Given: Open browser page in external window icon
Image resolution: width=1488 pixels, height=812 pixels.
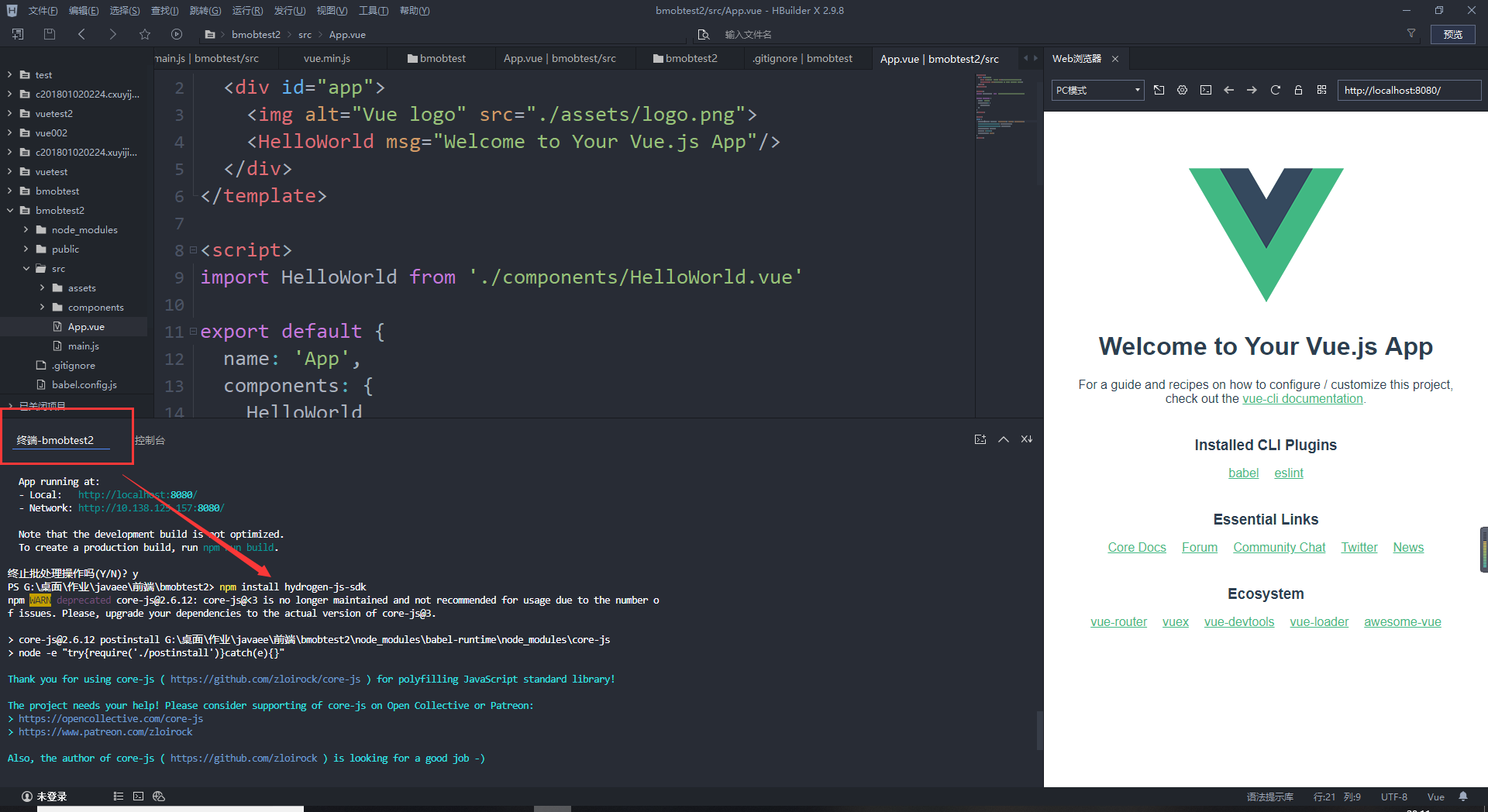Looking at the screenshot, I should [1159, 90].
